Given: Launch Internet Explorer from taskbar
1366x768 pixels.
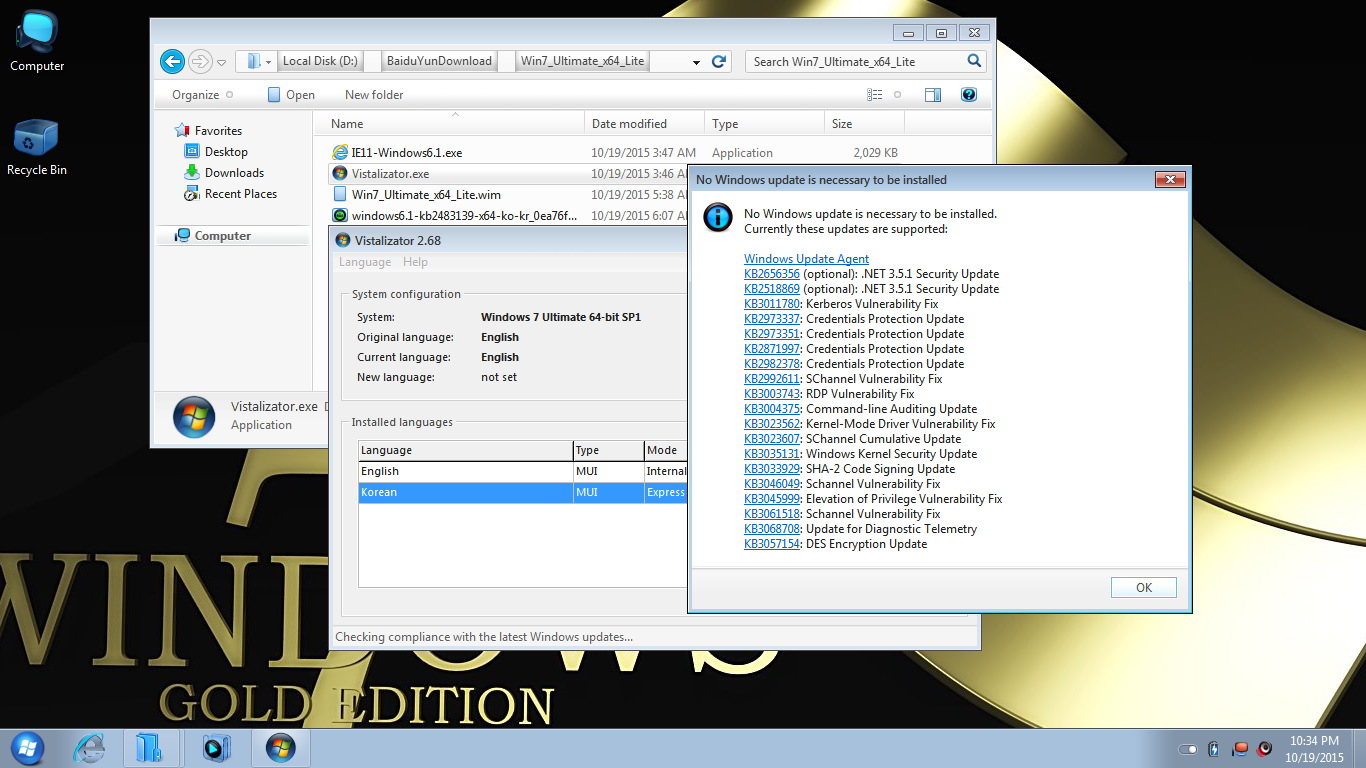Looking at the screenshot, I should tap(91, 747).
